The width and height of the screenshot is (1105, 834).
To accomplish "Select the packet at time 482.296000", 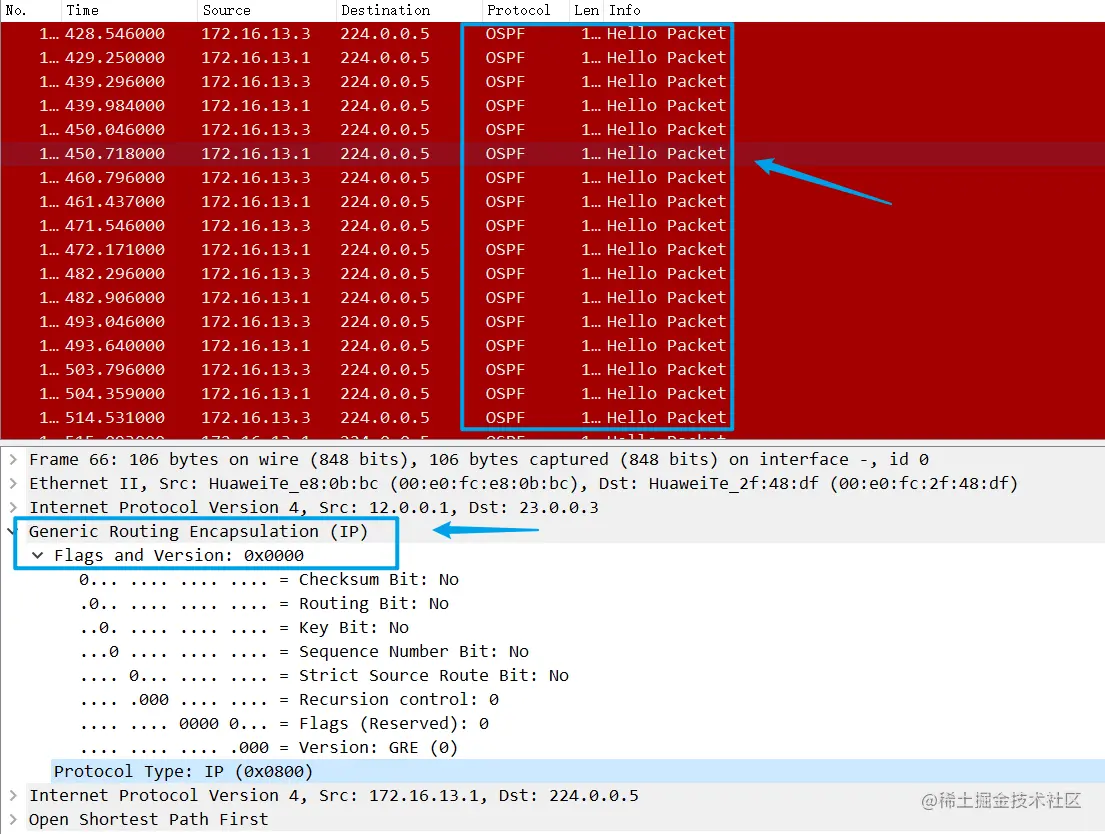I will pos(552,274).
